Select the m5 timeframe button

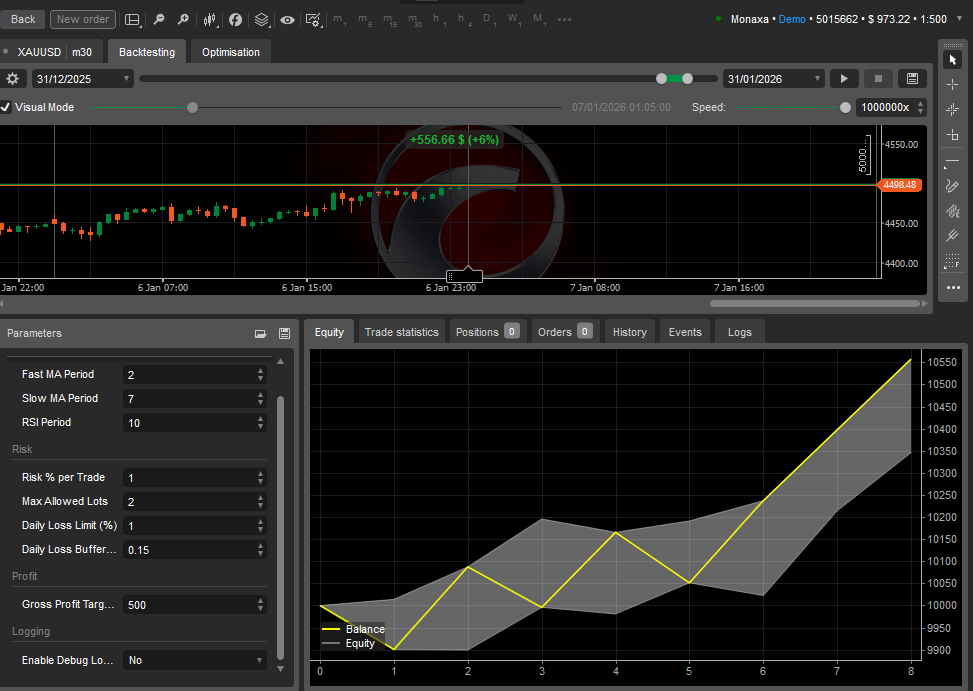365,19
